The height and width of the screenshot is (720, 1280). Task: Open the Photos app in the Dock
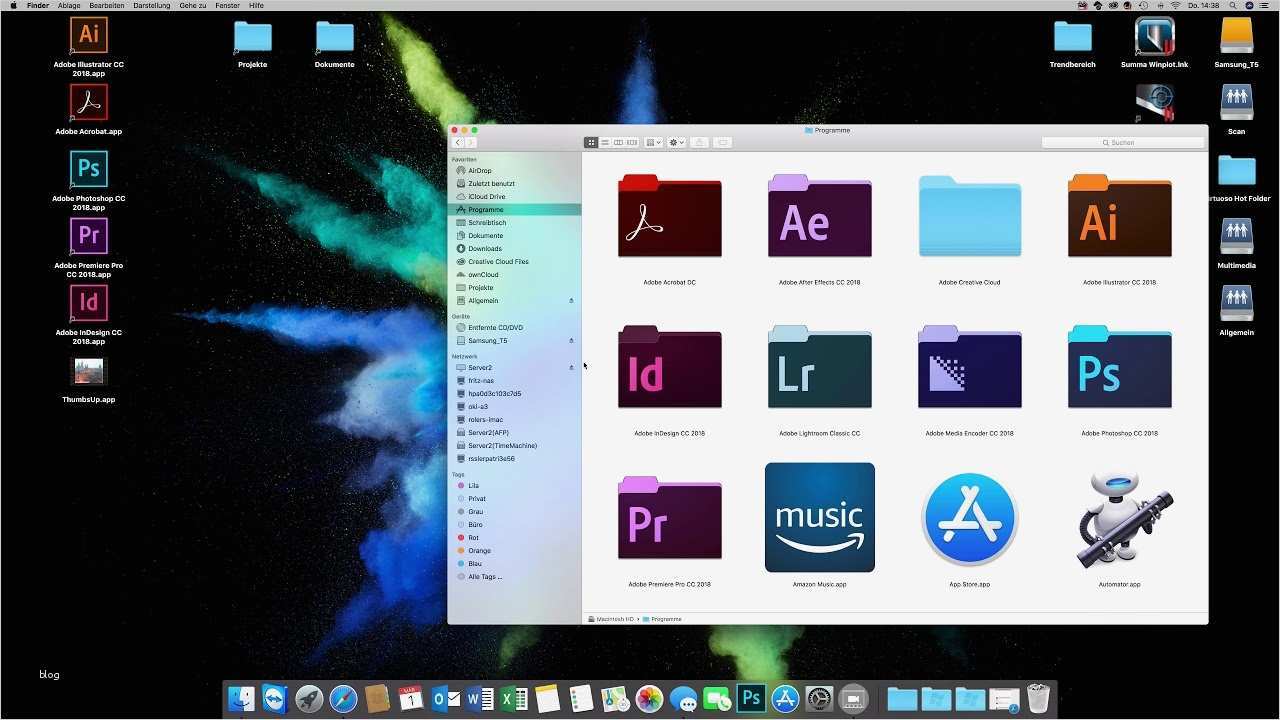tap(650, 699)
